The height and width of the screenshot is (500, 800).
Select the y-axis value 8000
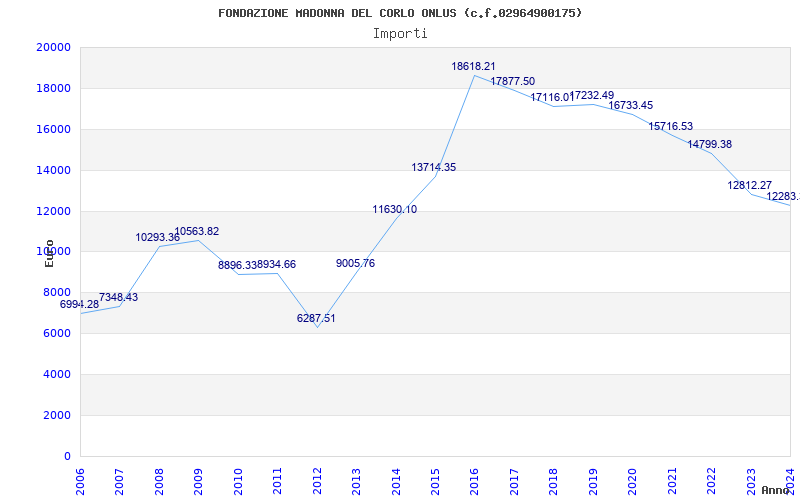57,292
